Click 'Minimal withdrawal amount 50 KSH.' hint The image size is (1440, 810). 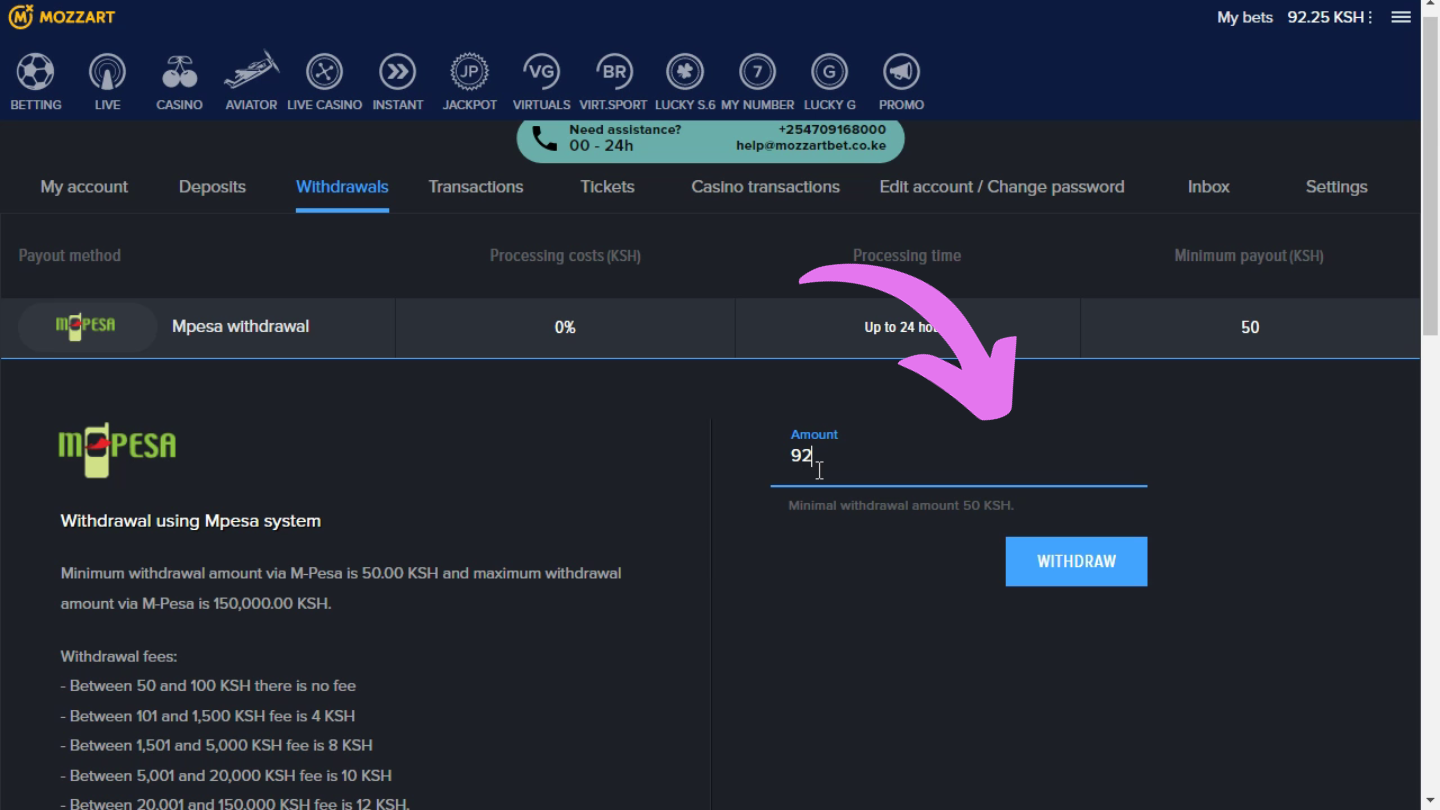click(901, 506)
